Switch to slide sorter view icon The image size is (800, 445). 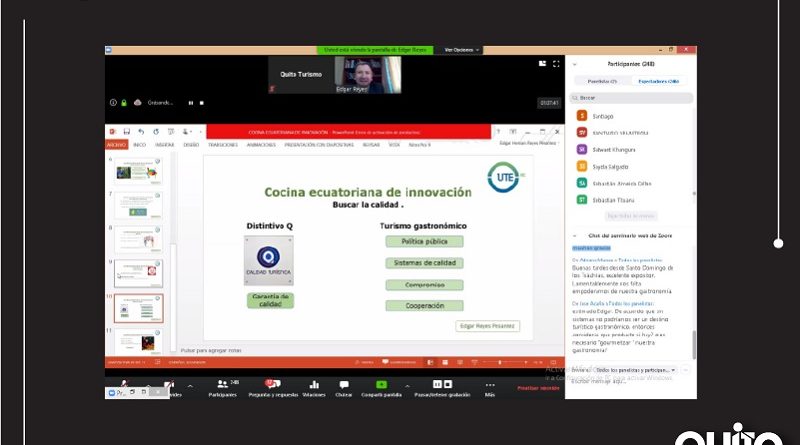click(x=445, y=362)
